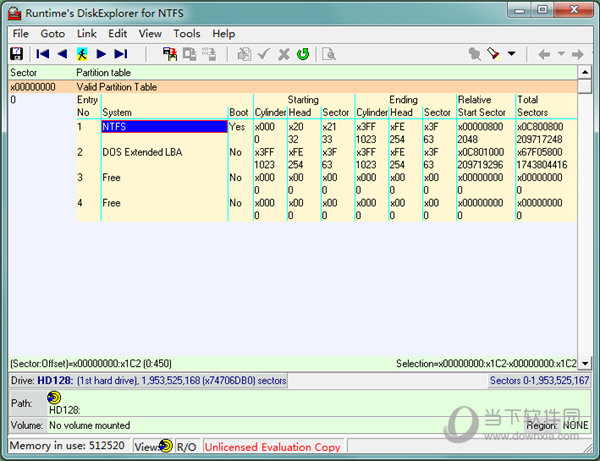The width and height of the screenshot is (600, 461).
Task: Open the File menu
Action: pos(21,34)
